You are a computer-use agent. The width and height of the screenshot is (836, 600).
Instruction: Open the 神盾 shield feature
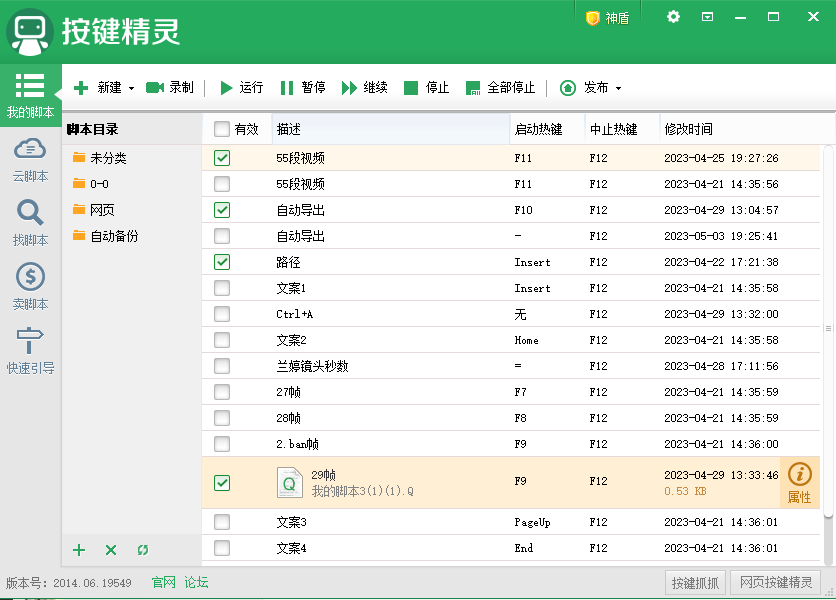607,18
